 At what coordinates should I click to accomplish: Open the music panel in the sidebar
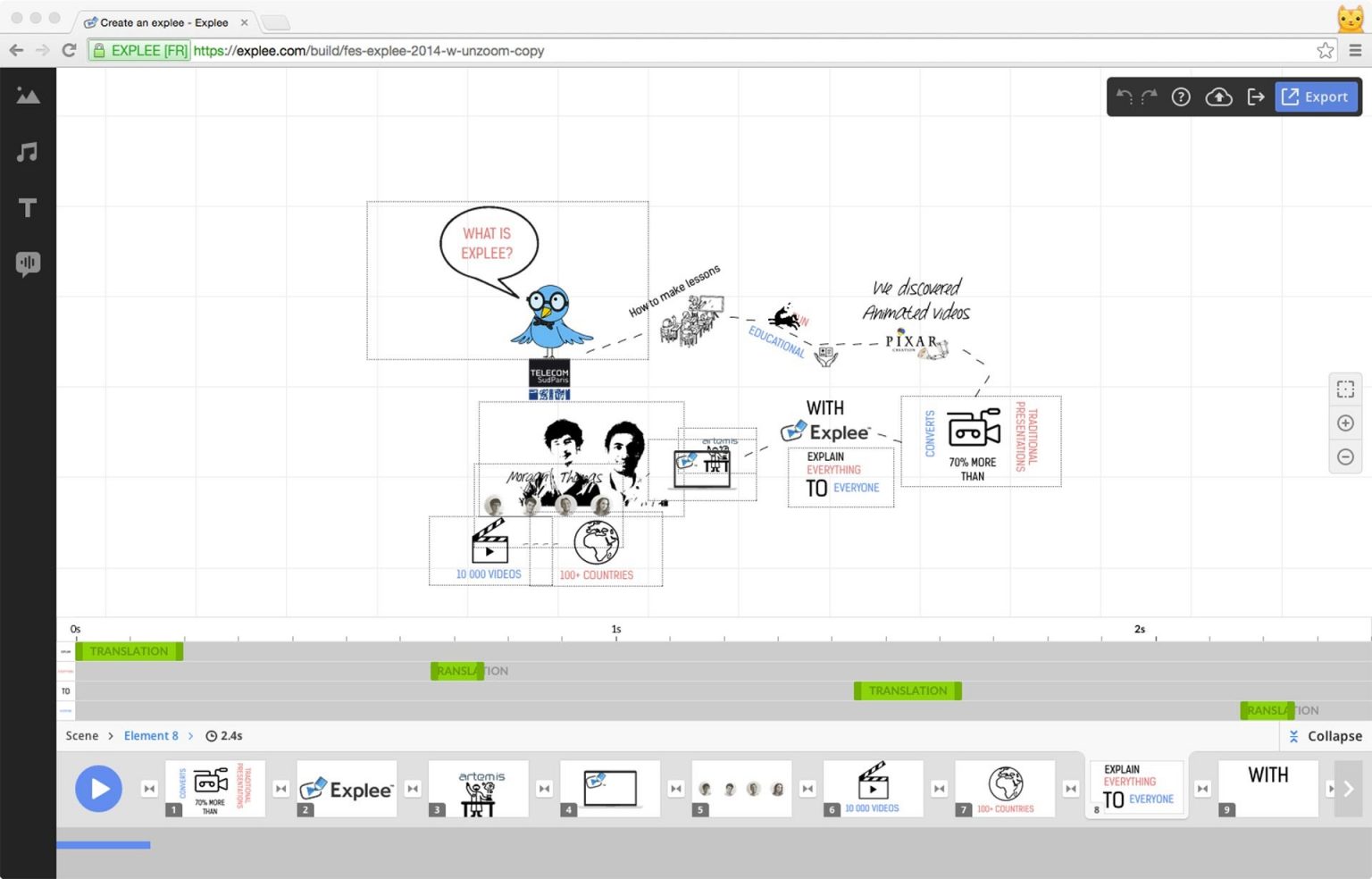pos(28,152)
